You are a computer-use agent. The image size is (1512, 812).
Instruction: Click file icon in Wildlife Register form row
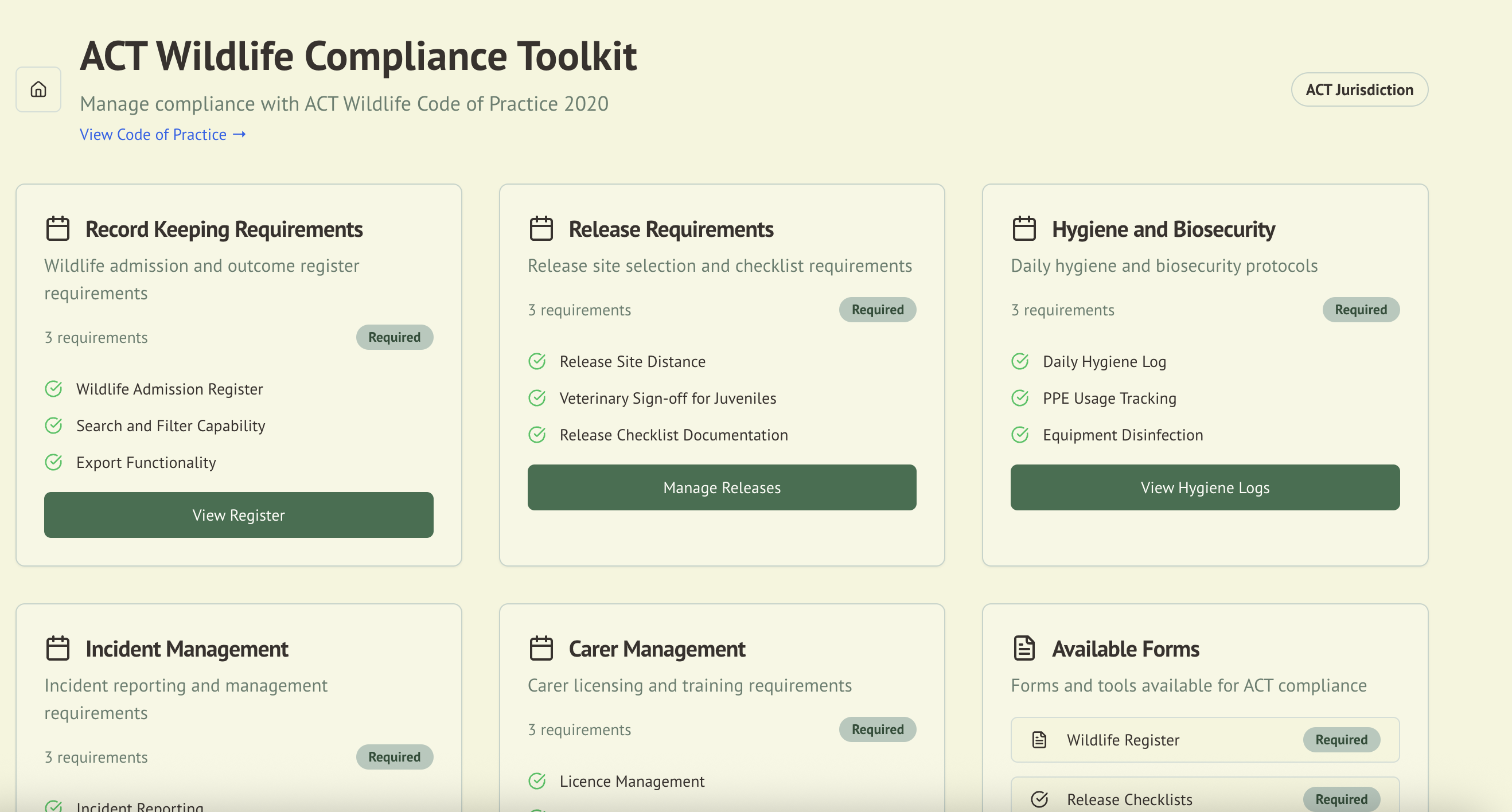click(x=1039, y=740)
